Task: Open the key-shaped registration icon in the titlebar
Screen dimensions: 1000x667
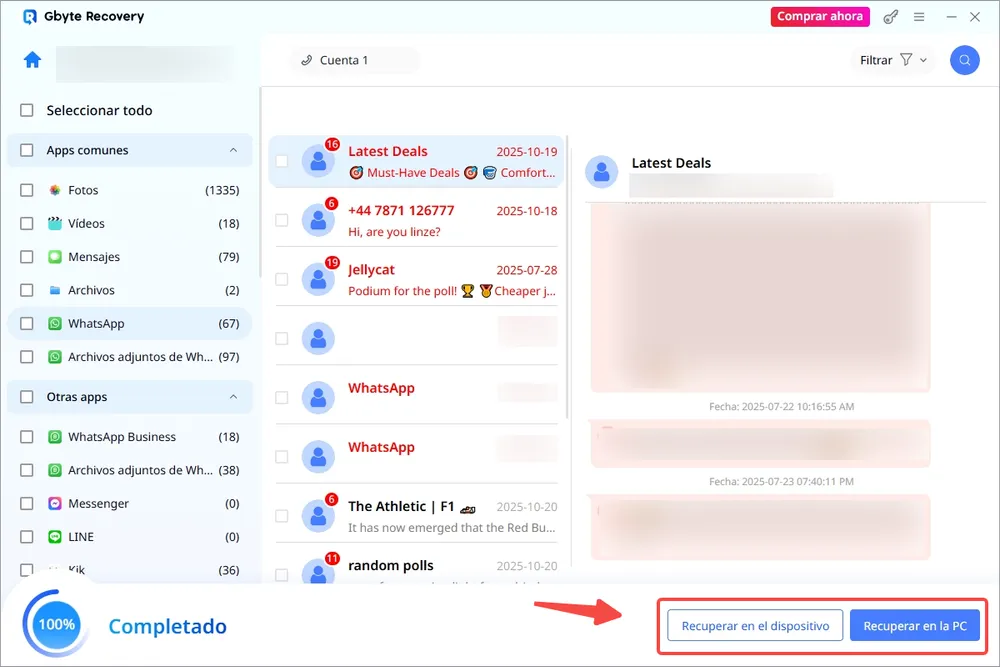Action: (x=890, y=16)
